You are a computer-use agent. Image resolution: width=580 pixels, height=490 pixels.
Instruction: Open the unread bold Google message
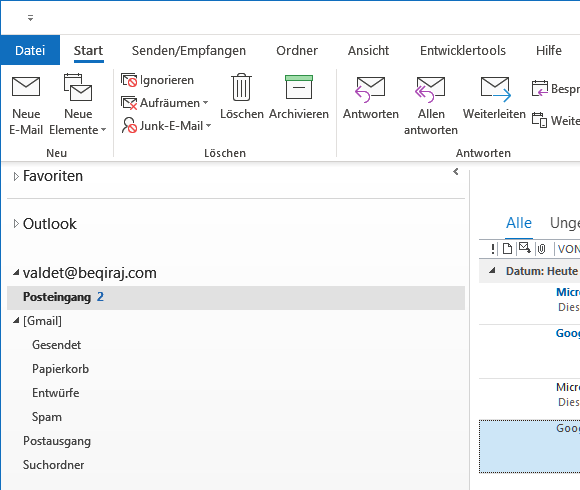click(529, 351)
